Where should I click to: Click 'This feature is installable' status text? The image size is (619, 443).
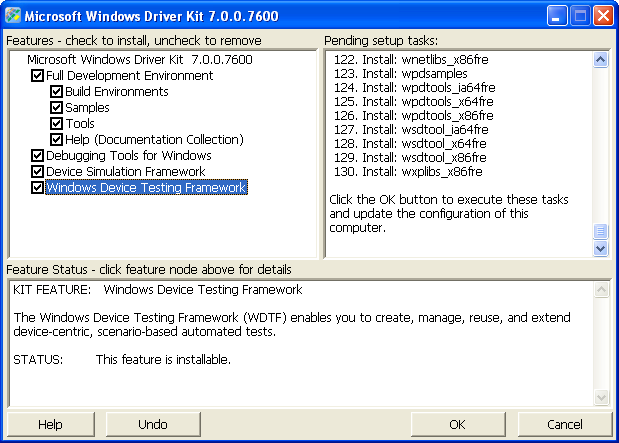(x=163, y=360)
